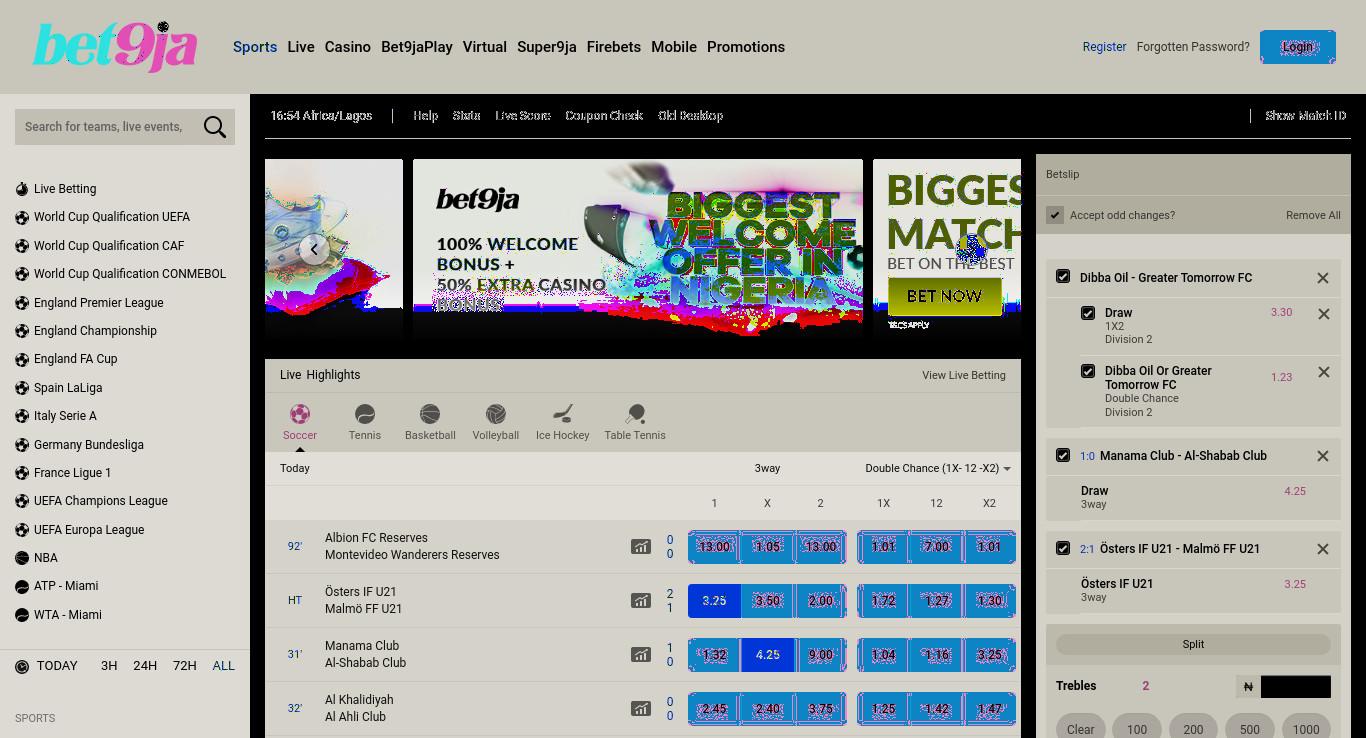Open Live Betting in sidebar
The width and height of the screenshot is (1366, 738).
[x=65, y=189]
